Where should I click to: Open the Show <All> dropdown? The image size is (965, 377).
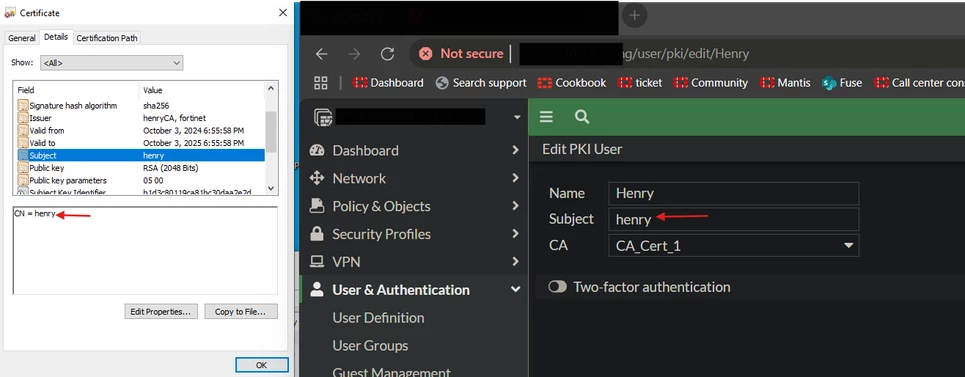click(x=111, y=63)
